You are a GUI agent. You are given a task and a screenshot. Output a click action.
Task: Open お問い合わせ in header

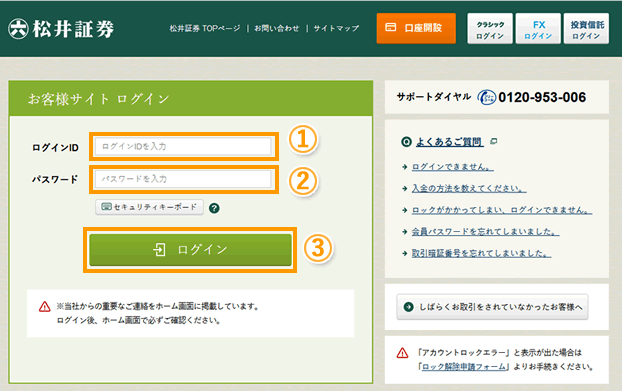tap(277, 29)
